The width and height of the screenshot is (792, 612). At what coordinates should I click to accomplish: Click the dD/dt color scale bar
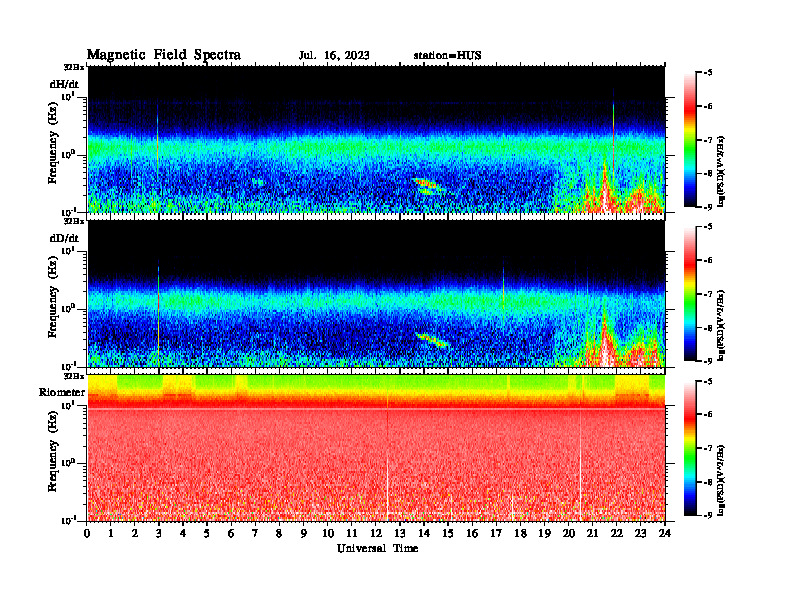coord(690,294)
